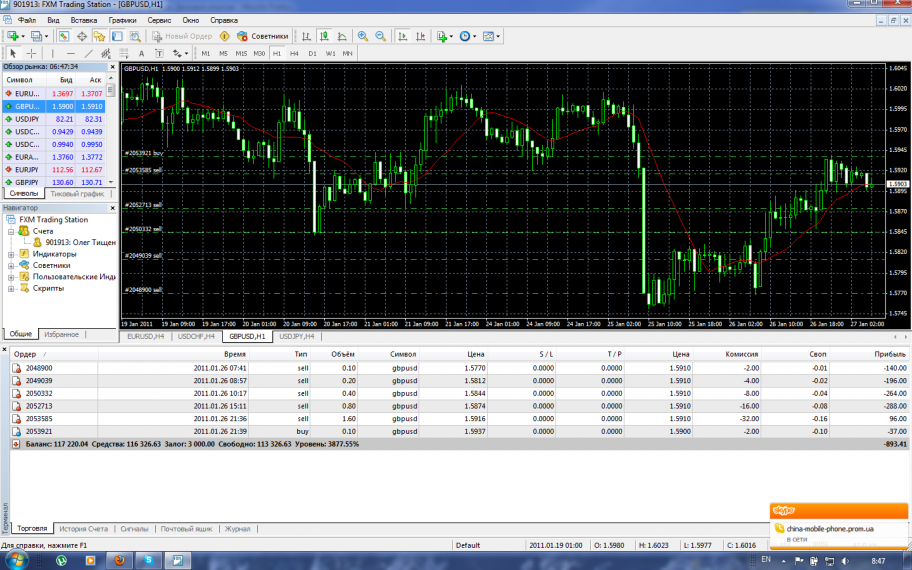Open Skype from the taskbar
The width and height of the screenshot is (912, 570).
148,560
